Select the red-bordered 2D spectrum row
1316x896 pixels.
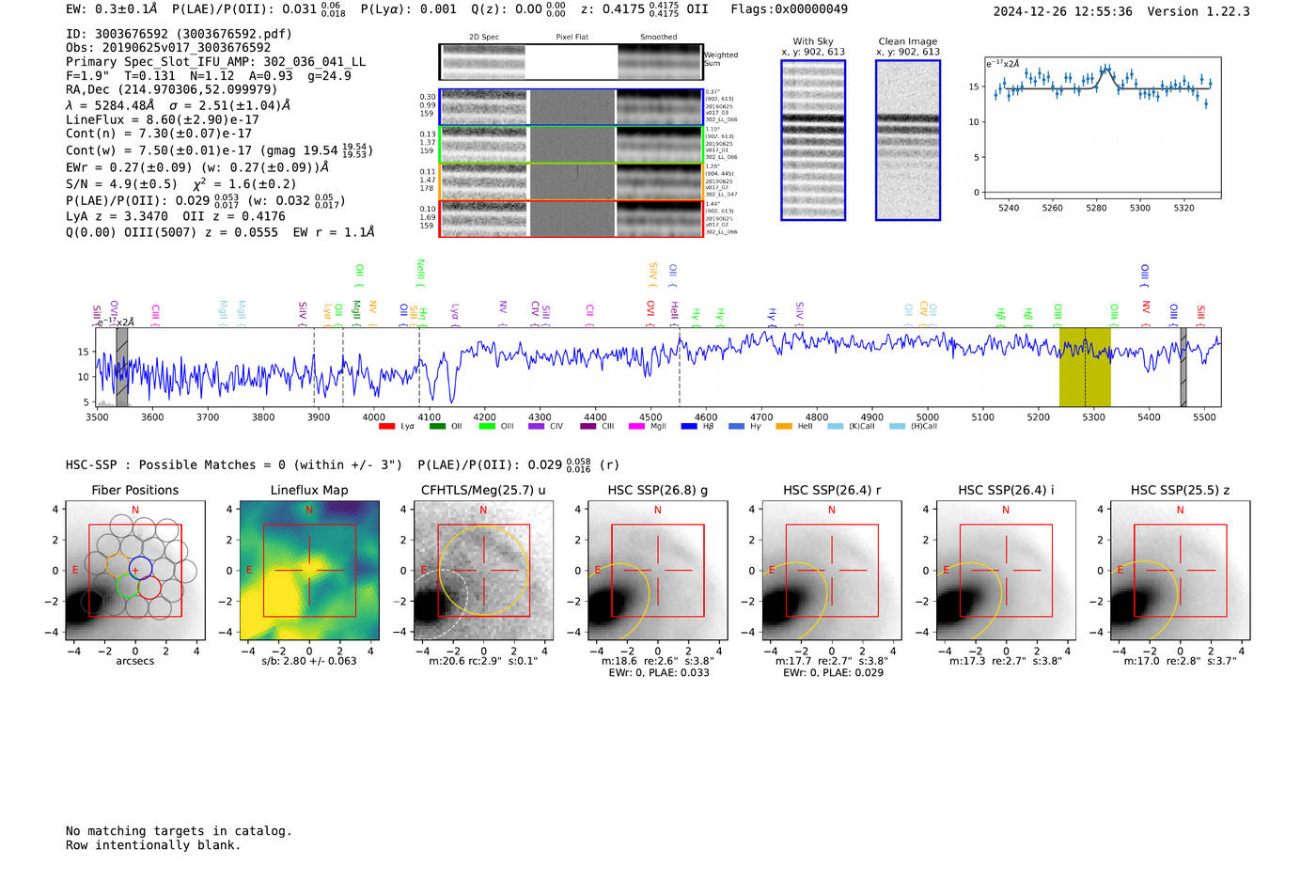571,219
